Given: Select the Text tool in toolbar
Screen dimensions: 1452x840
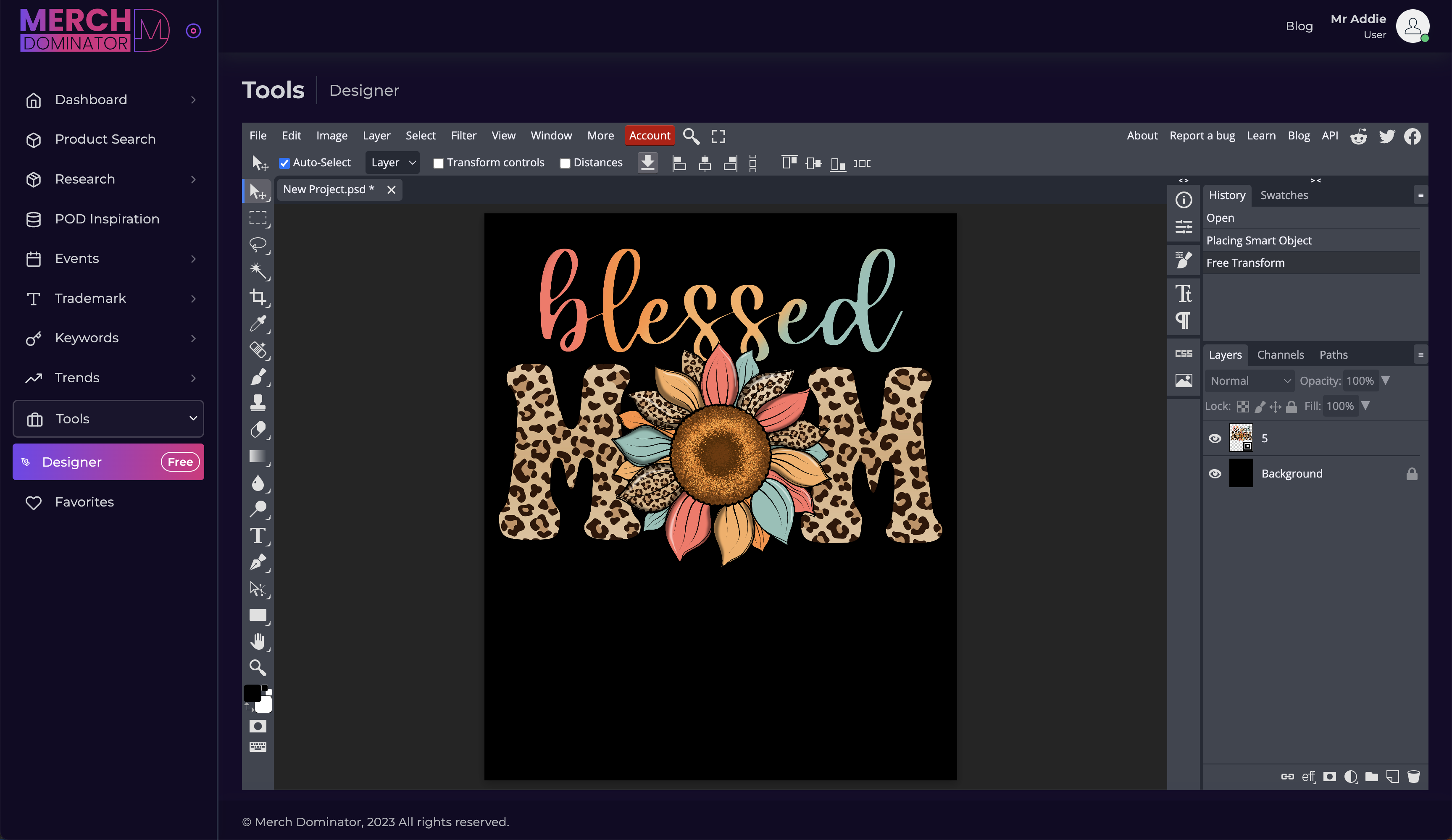Looking at the screenshot, I should (x=259, y=536).
